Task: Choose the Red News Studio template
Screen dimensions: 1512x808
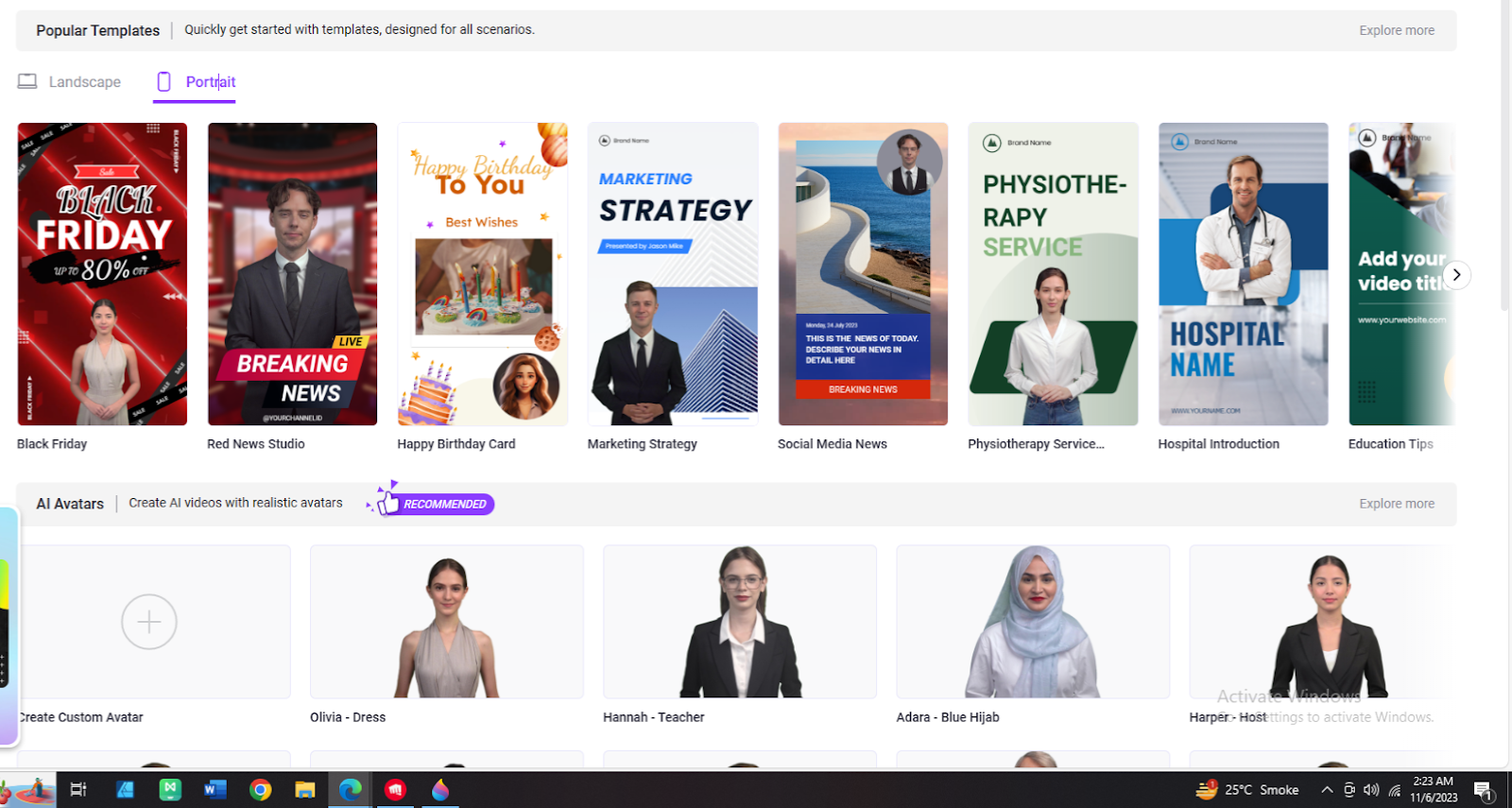Action: click(x=292, y=274)
